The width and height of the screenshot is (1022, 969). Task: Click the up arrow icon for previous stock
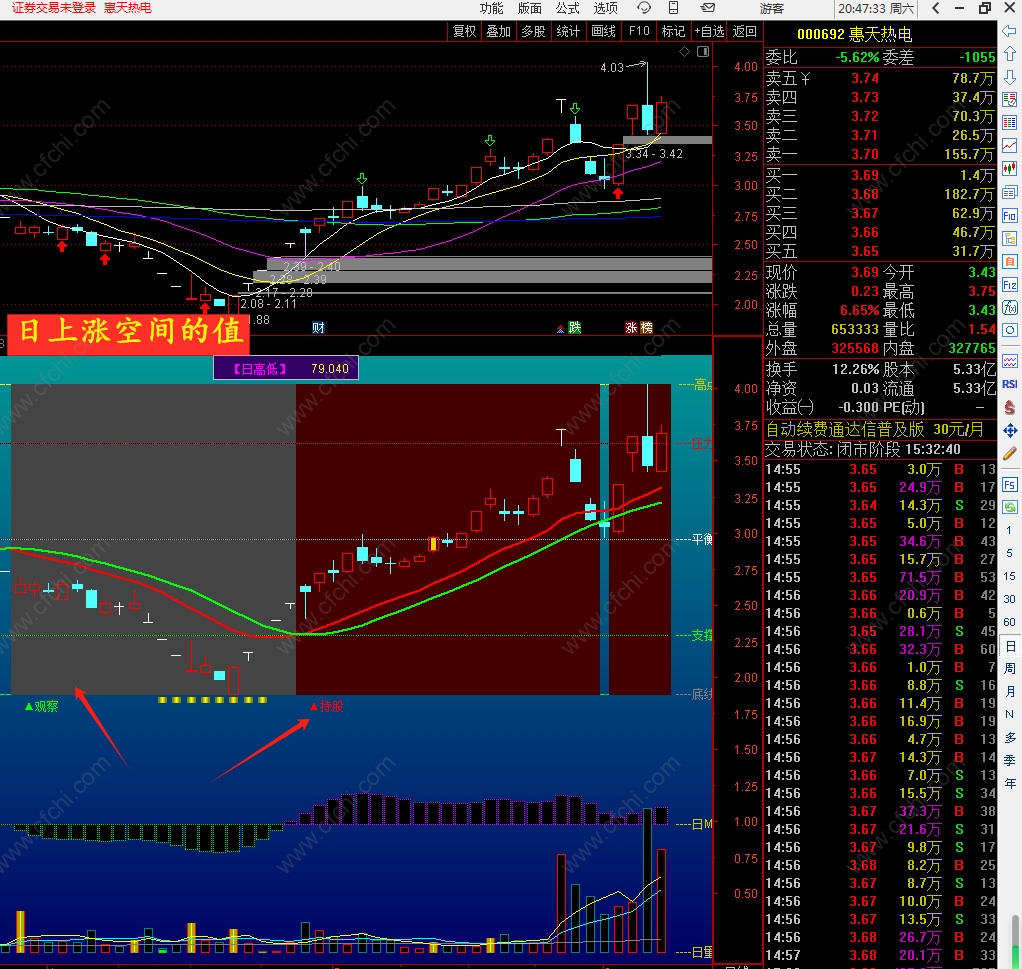coord(1010,53)
